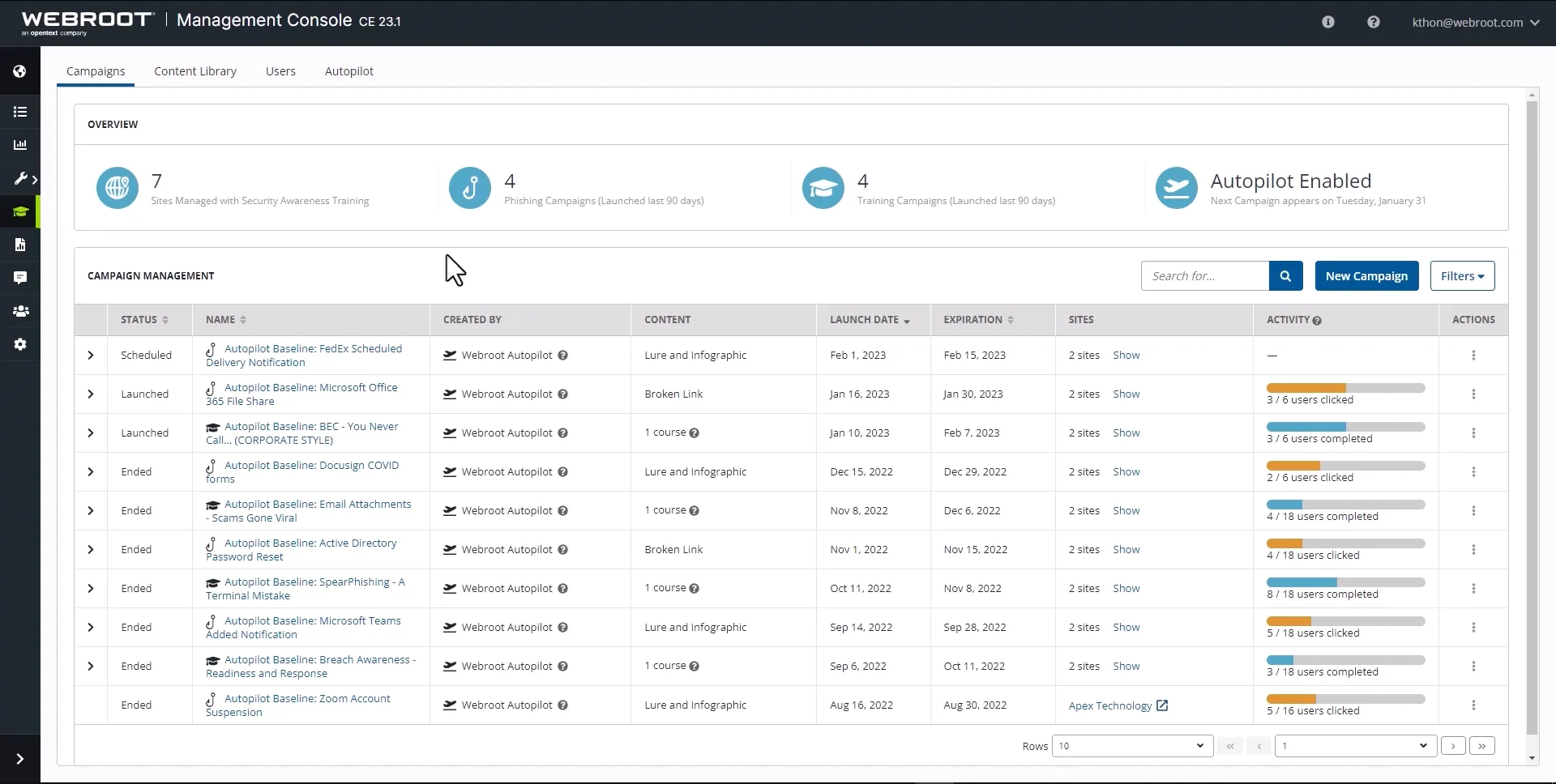This screenshot has height=784, width=1556.
Task: Click the New Campaign button
Action: tap(1366, 275)
